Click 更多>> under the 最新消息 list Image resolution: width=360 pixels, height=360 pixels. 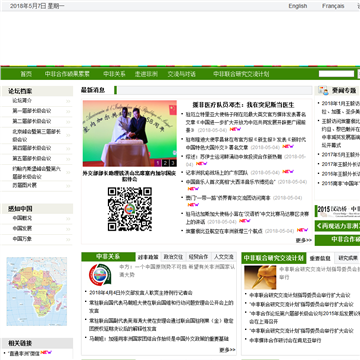point(303,240)
